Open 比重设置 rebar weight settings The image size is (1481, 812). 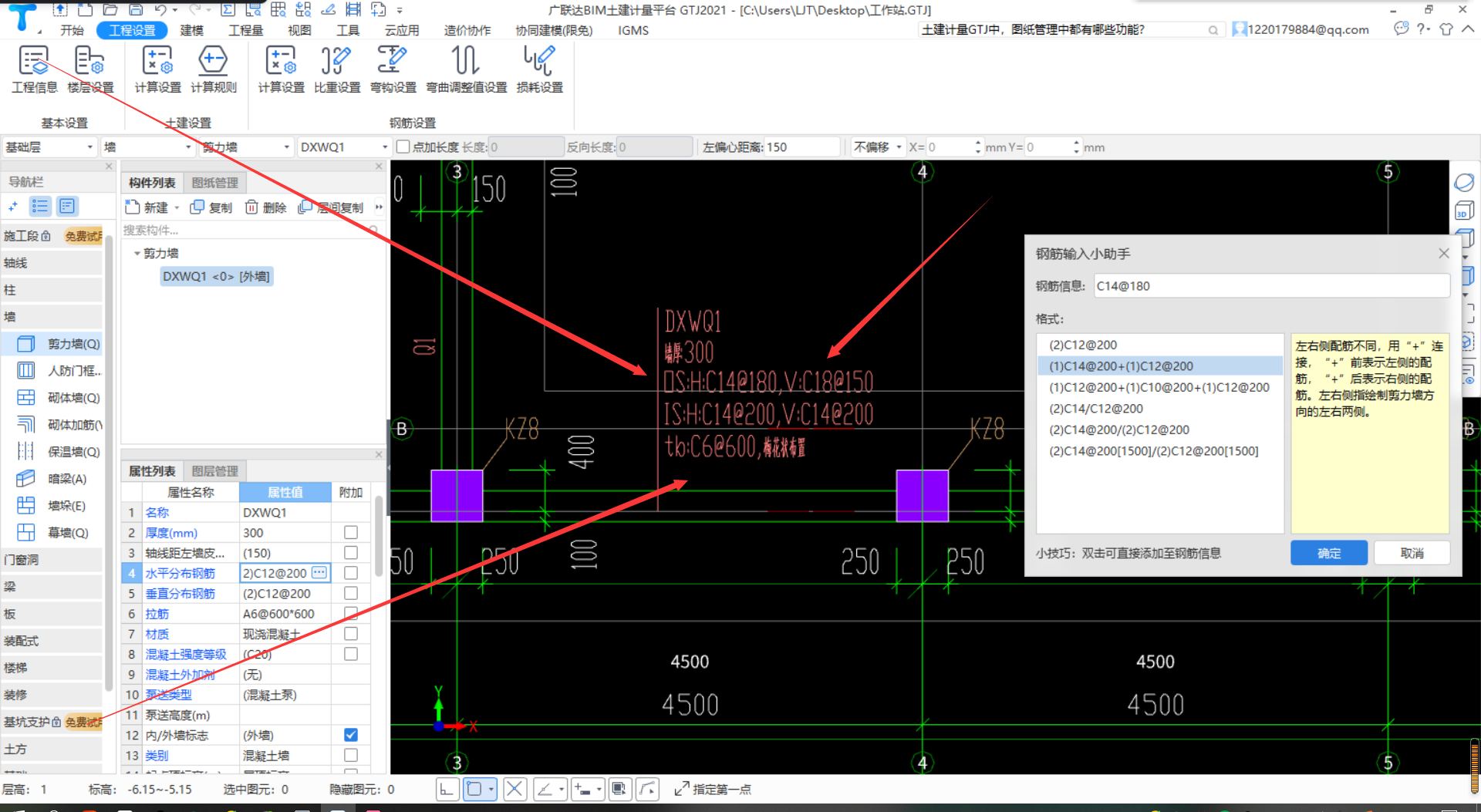[x=337, y=69]
